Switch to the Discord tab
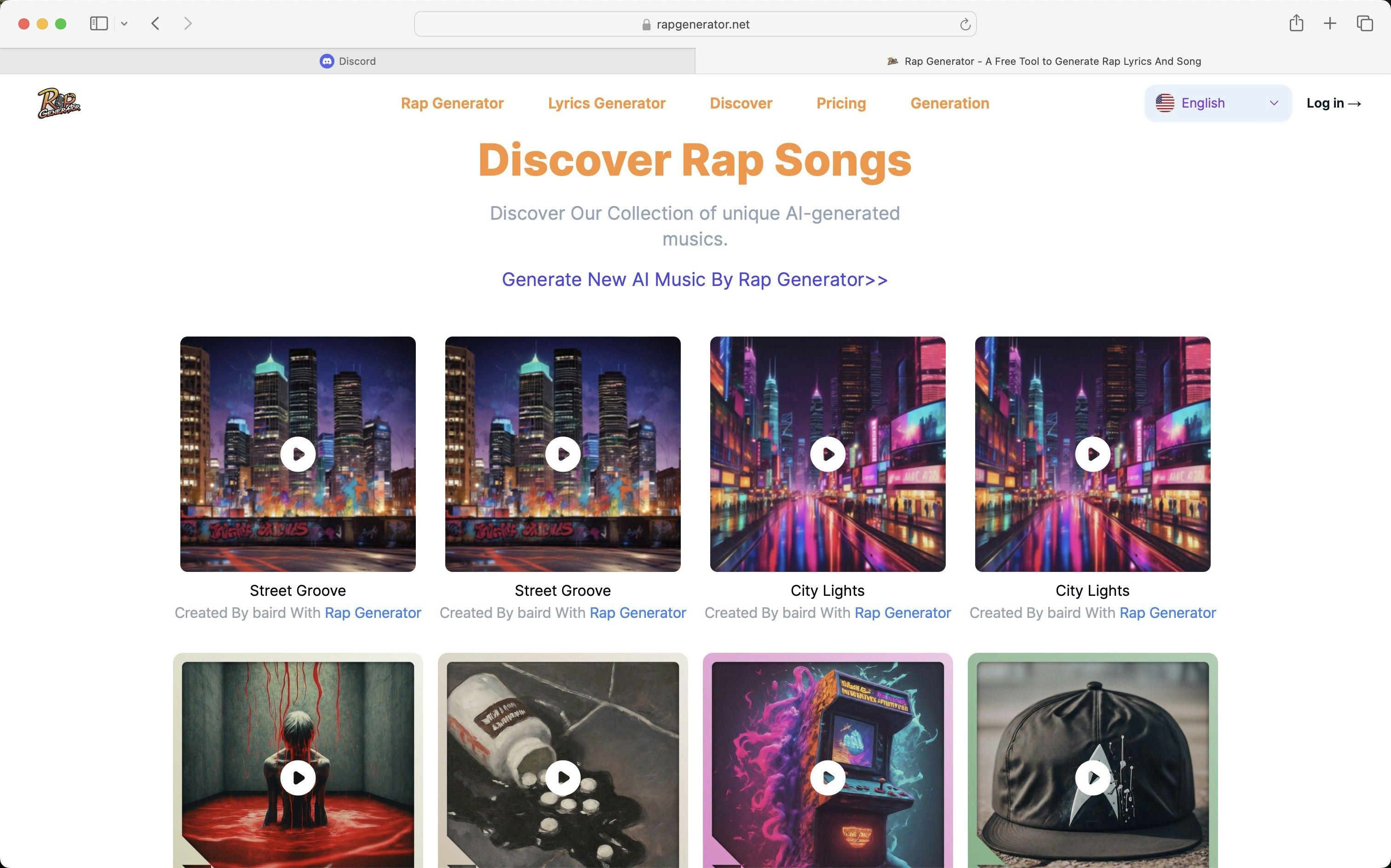The height and width of the screenshot is (868, 1391). click(347, 61)
